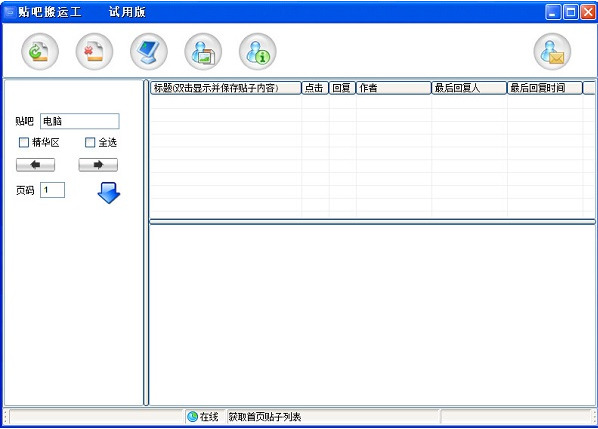Image resolution: width=598 pixels, height=429 pixels.
Task: Sort by the 作者 column header
Action: pyautogui.click(x=394, y=88)
